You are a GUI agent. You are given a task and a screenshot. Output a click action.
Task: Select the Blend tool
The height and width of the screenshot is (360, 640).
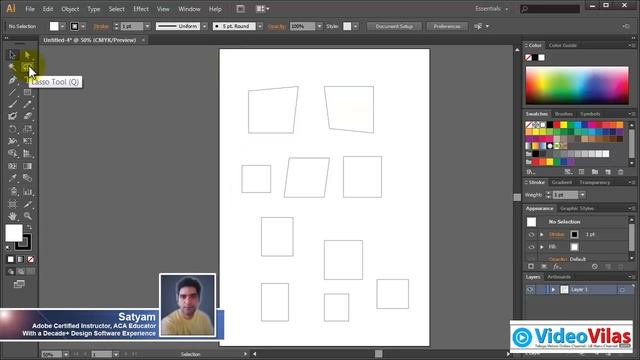[x=27, y=178]
